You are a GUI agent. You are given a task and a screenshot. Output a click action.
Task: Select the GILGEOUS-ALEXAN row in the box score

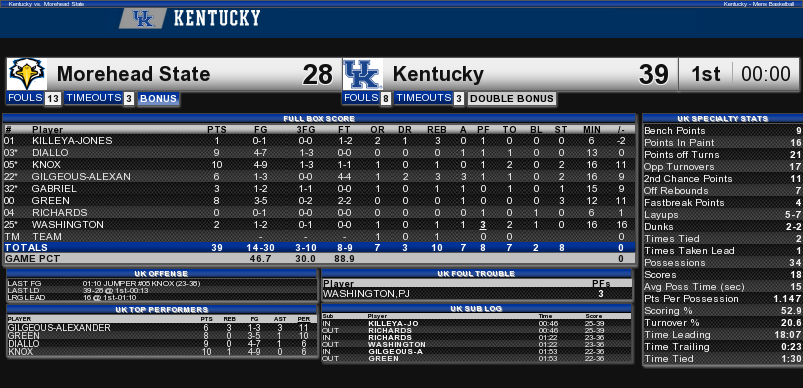pyautogui.click(x=319, y=177)
